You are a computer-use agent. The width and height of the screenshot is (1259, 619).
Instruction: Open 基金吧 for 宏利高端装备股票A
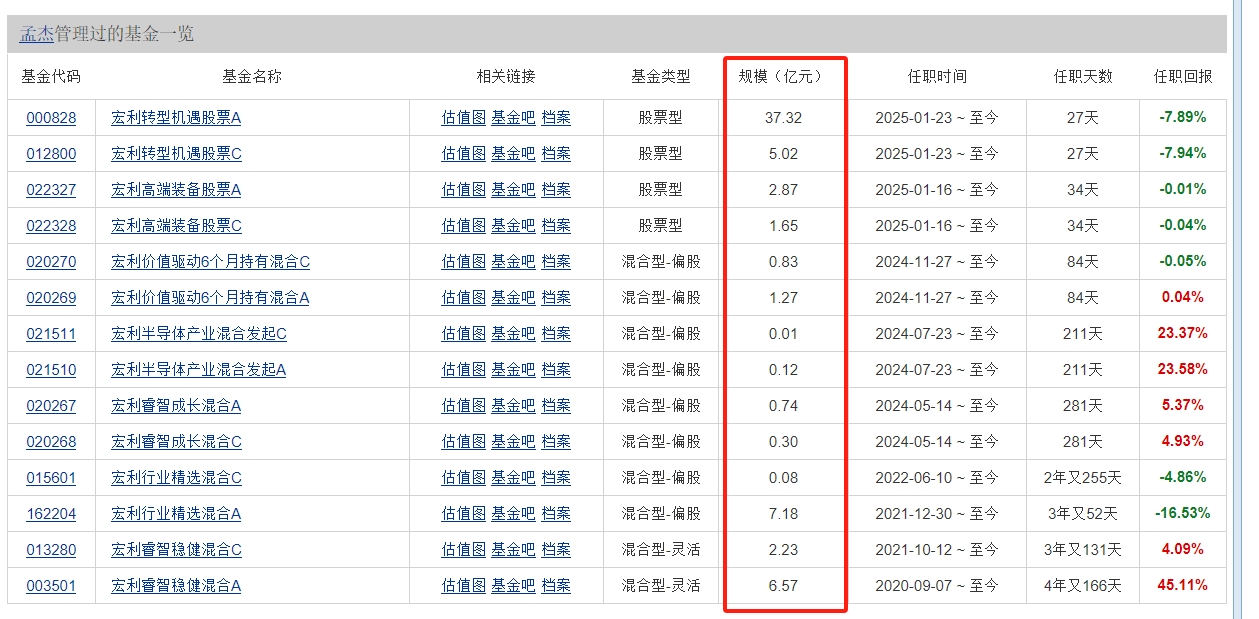pyautogui.click(x=513, y=190)
